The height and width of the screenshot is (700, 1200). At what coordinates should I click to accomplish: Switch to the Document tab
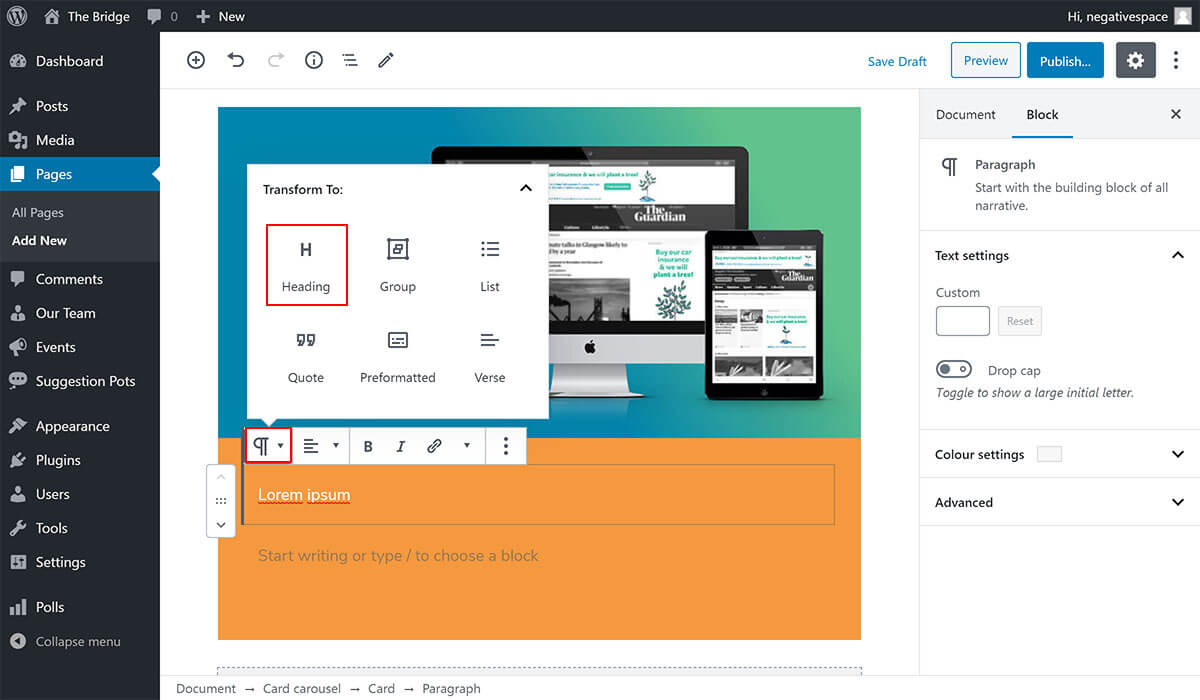965,115
